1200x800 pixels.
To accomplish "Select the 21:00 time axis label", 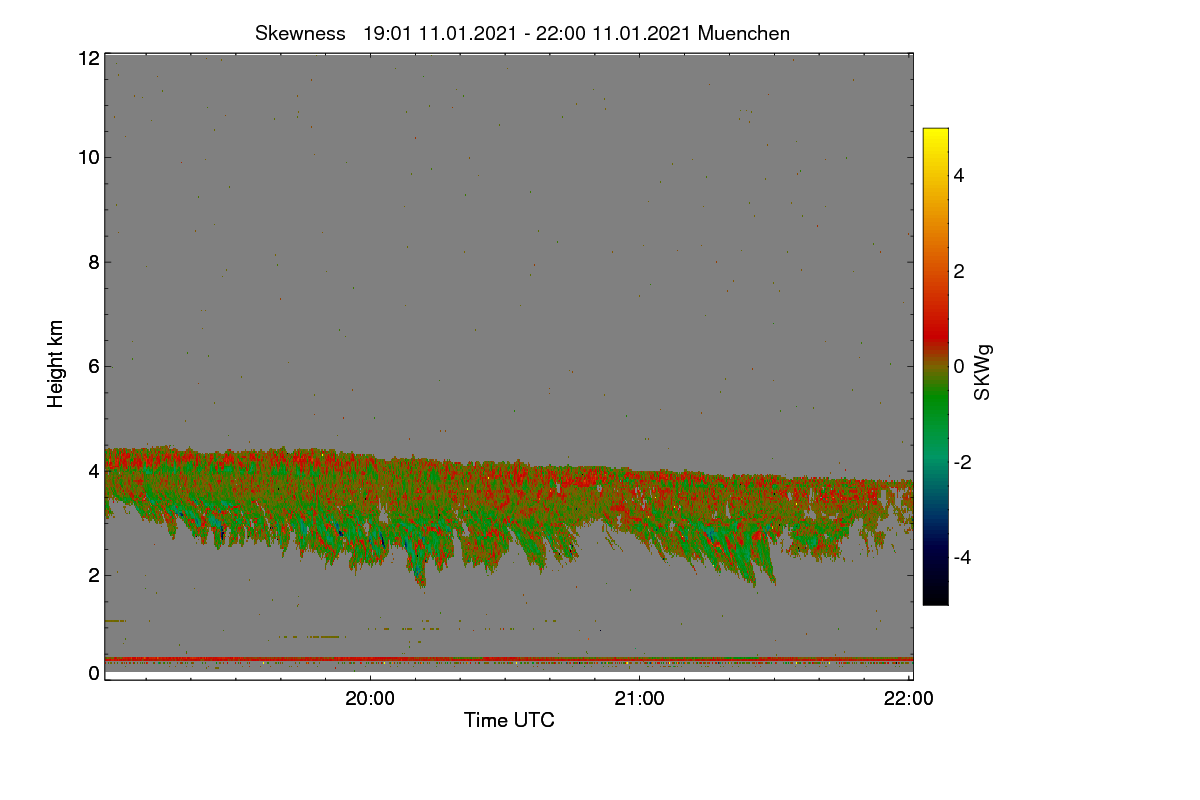I will [x=639, y=700].
